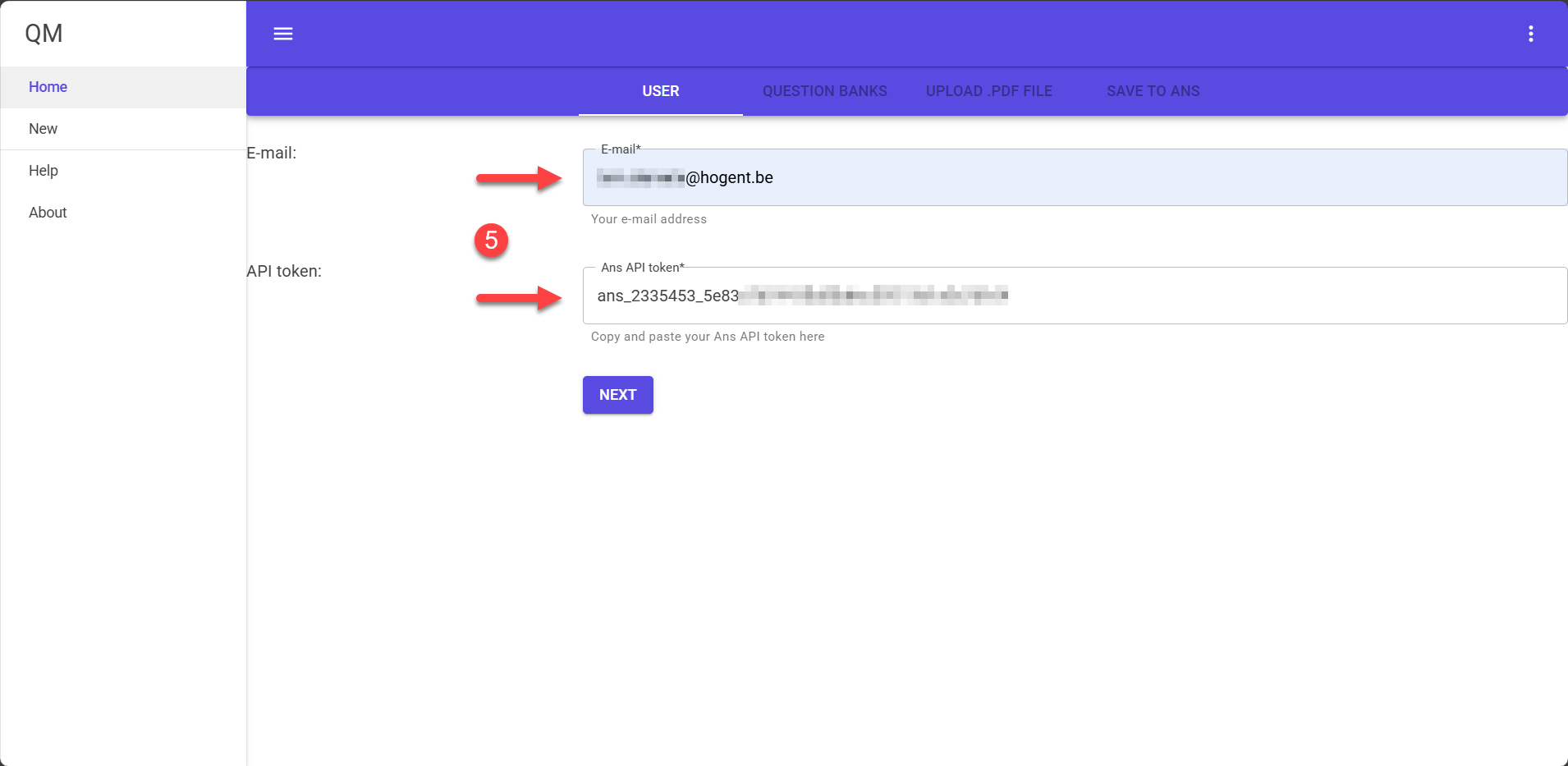Focus the E-mail address input field

coord(1067,178)
